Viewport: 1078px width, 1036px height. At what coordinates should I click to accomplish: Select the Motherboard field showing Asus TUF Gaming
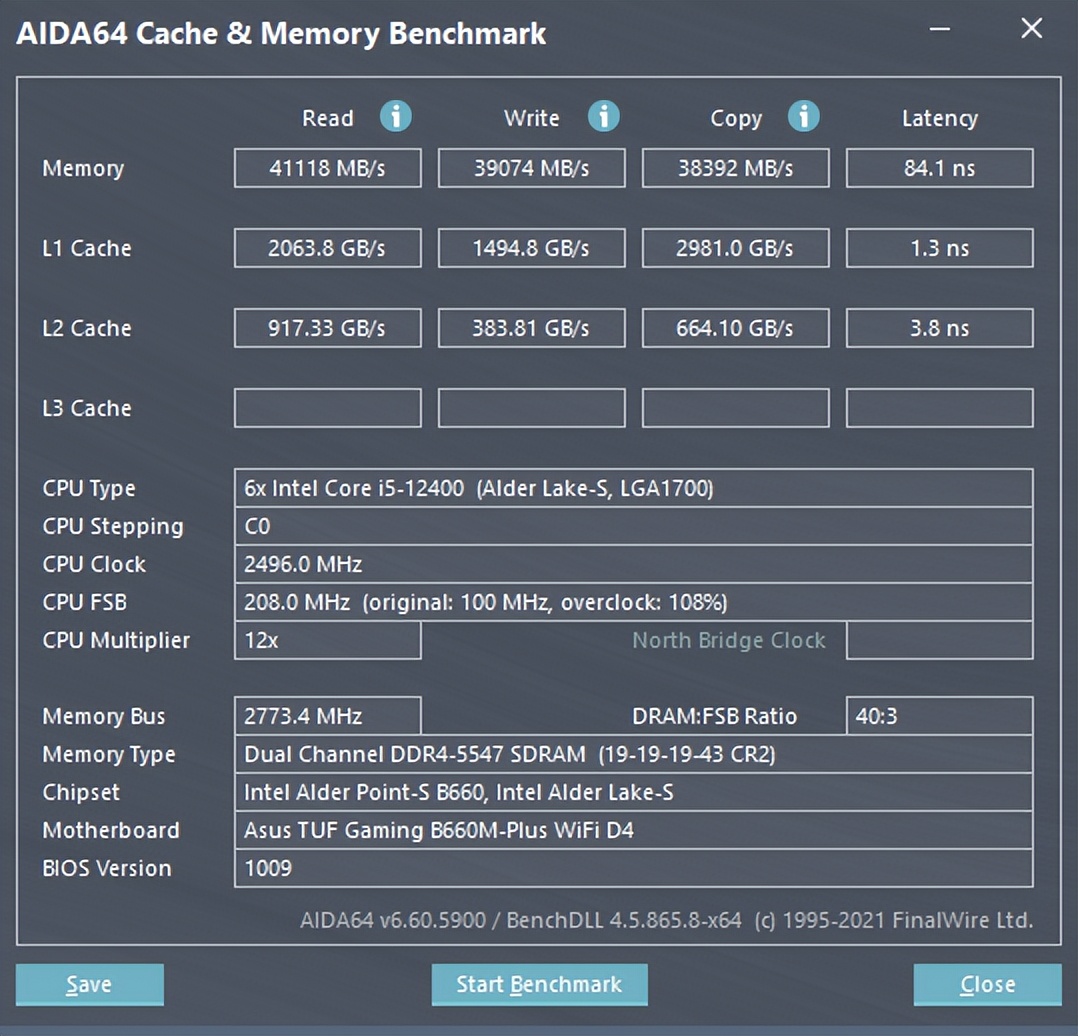click(634, 830)
